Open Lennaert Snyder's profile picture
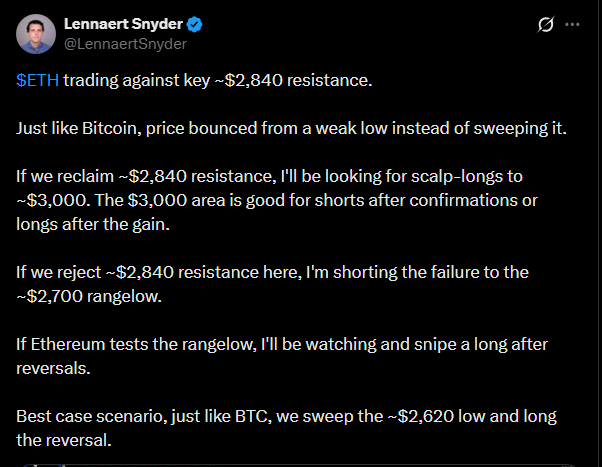 (35, 33)
